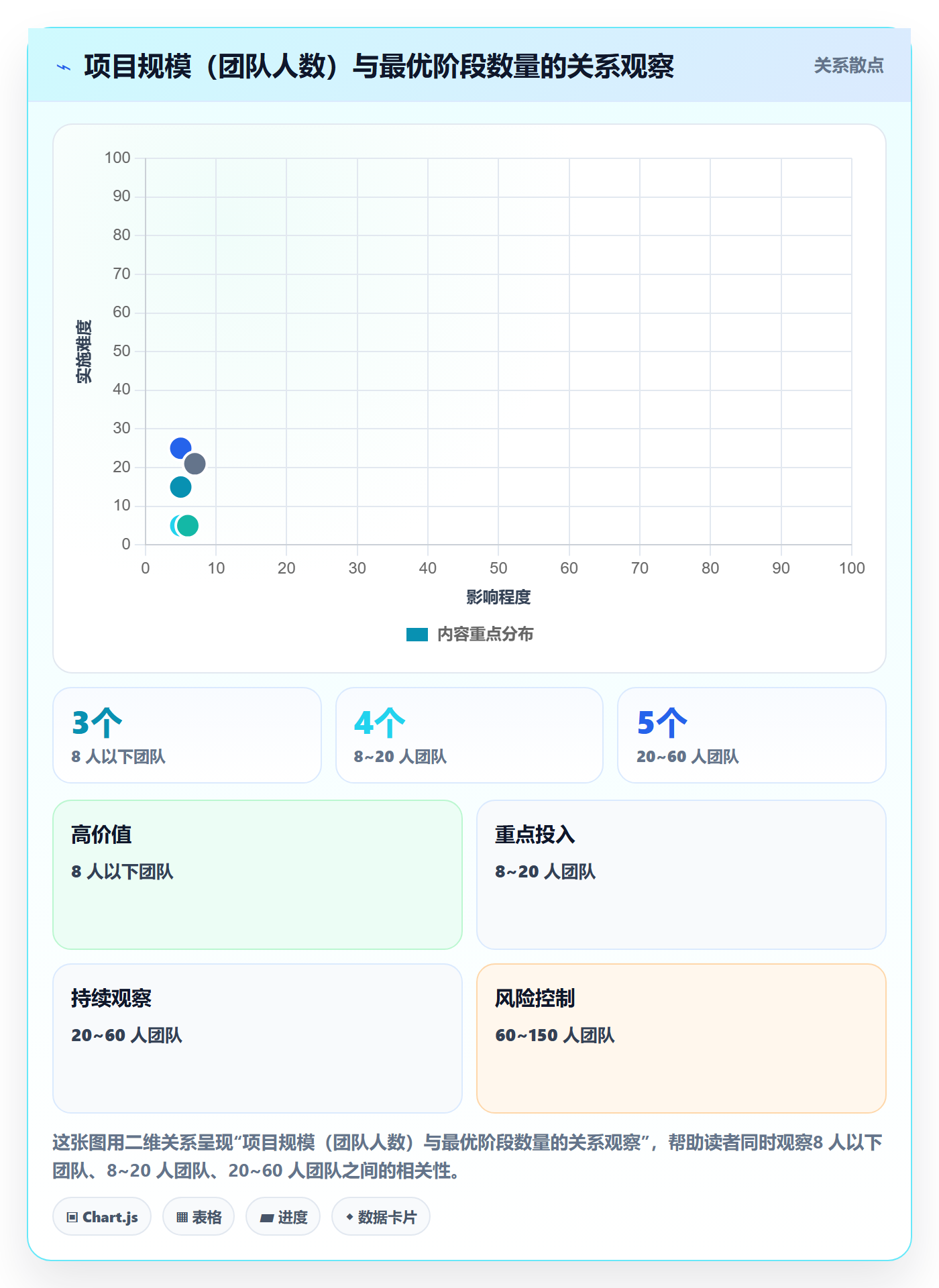Click x-axis tick label 50
The width and height of the screenshot is (939, 1288).
pyautogui.click(x=498, y=568)
